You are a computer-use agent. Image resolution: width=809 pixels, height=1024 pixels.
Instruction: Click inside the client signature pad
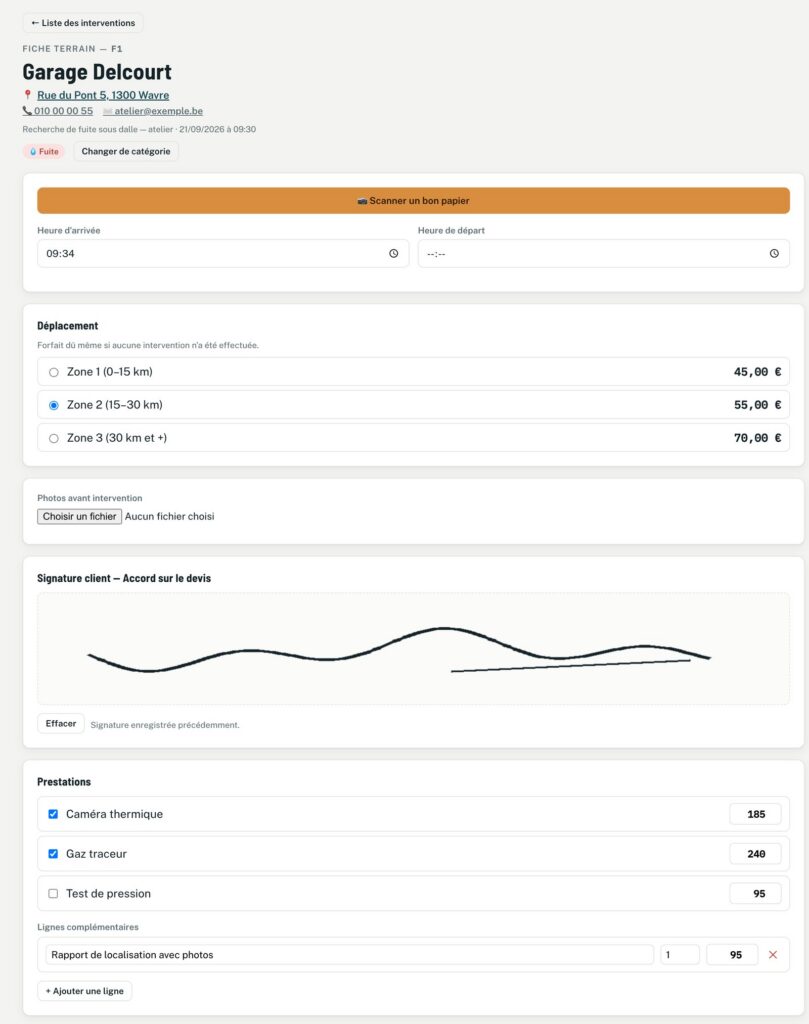413,648
